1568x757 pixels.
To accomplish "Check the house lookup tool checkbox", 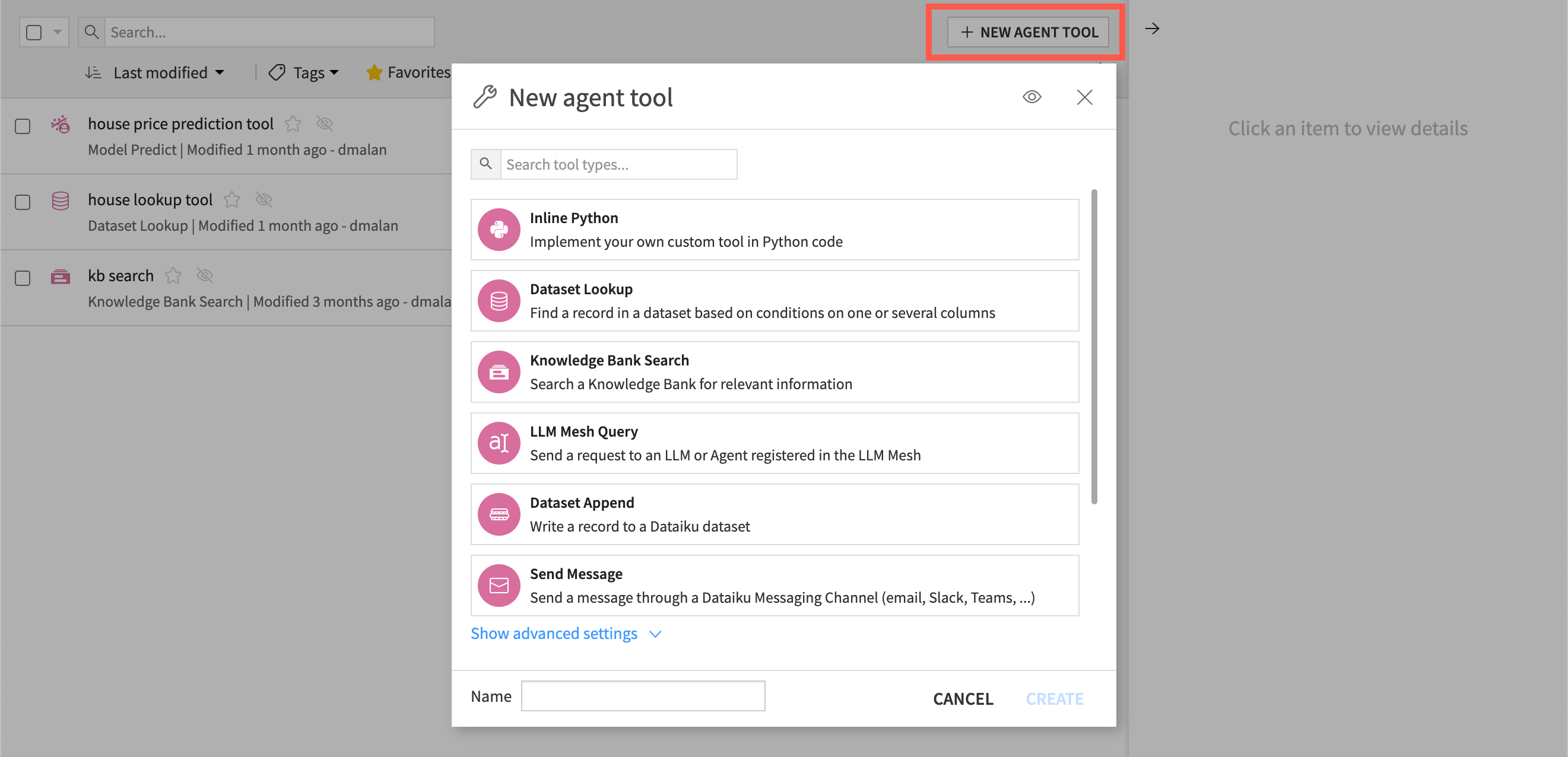I will pos(23,202).
